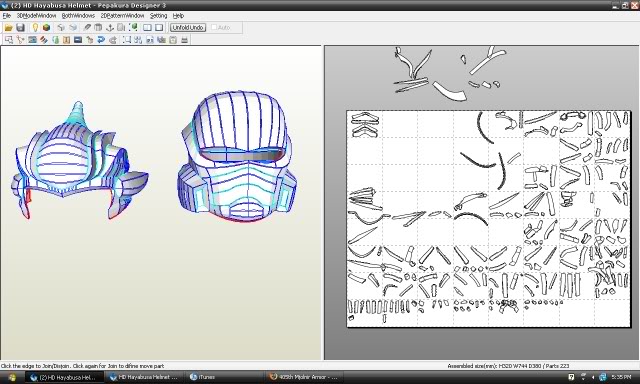640x384 pixels.
Task: Click the crest helmet attachment 3D model
Action: (80, 161)
